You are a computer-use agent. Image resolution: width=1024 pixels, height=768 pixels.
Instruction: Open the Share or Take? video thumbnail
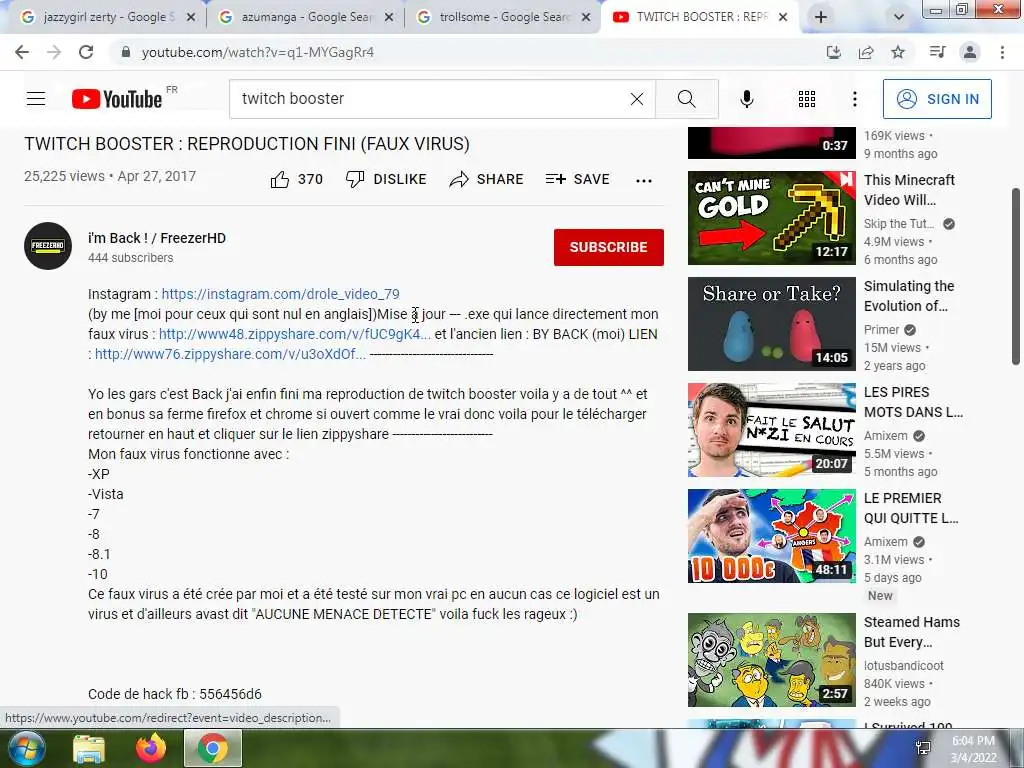click(771, 324)
